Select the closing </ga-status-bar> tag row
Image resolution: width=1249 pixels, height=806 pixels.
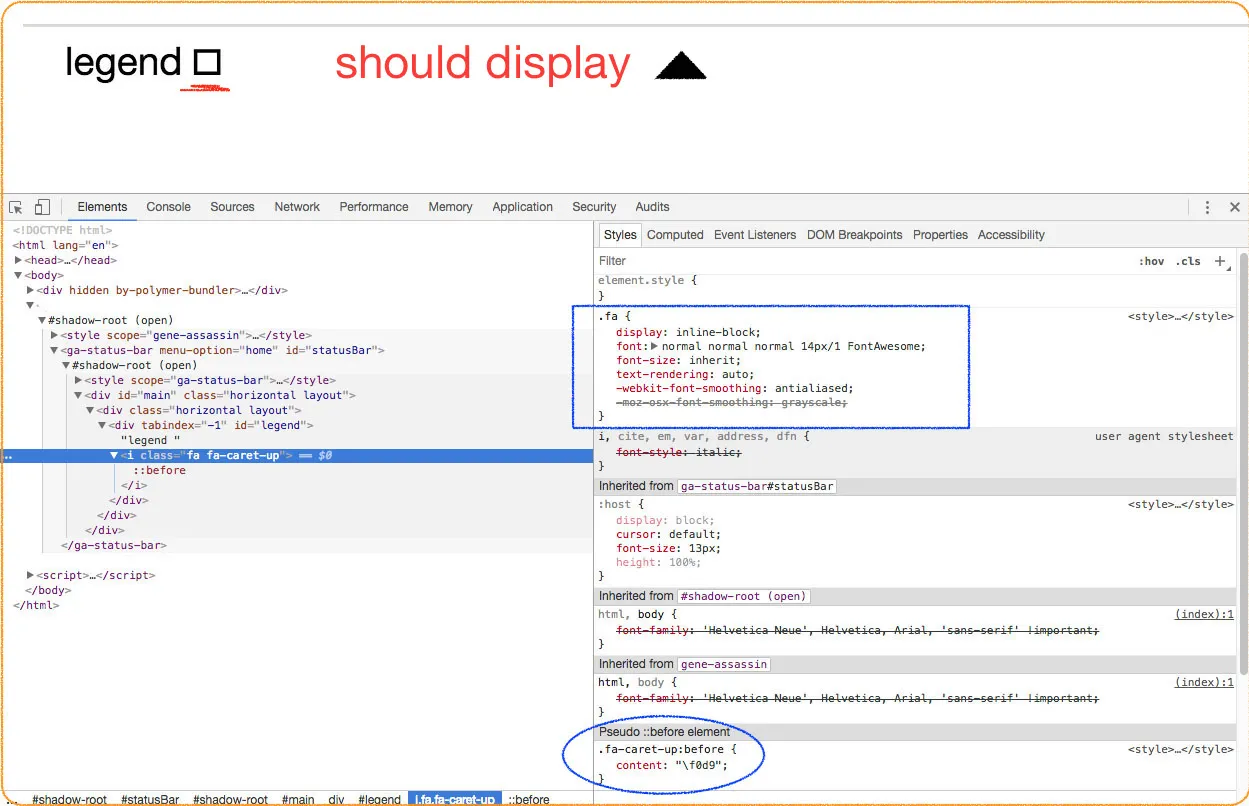click(x=114, y=545)
